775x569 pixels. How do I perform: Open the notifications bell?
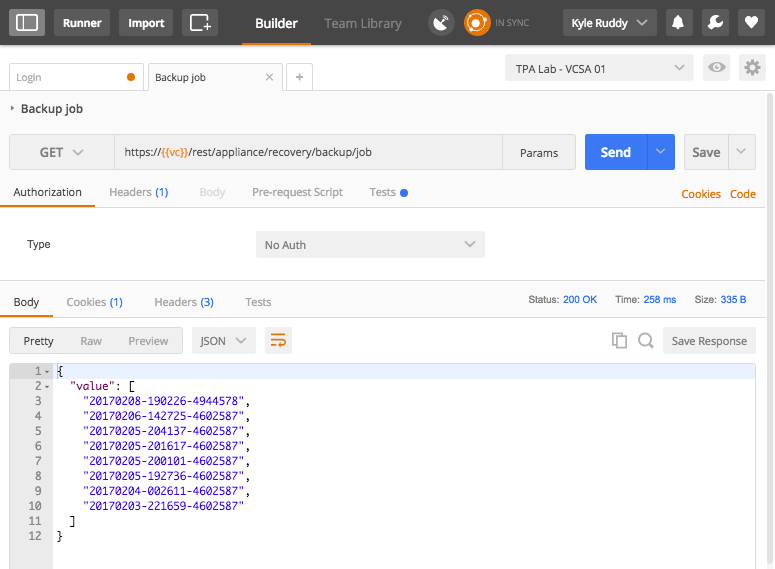(678, 22)
